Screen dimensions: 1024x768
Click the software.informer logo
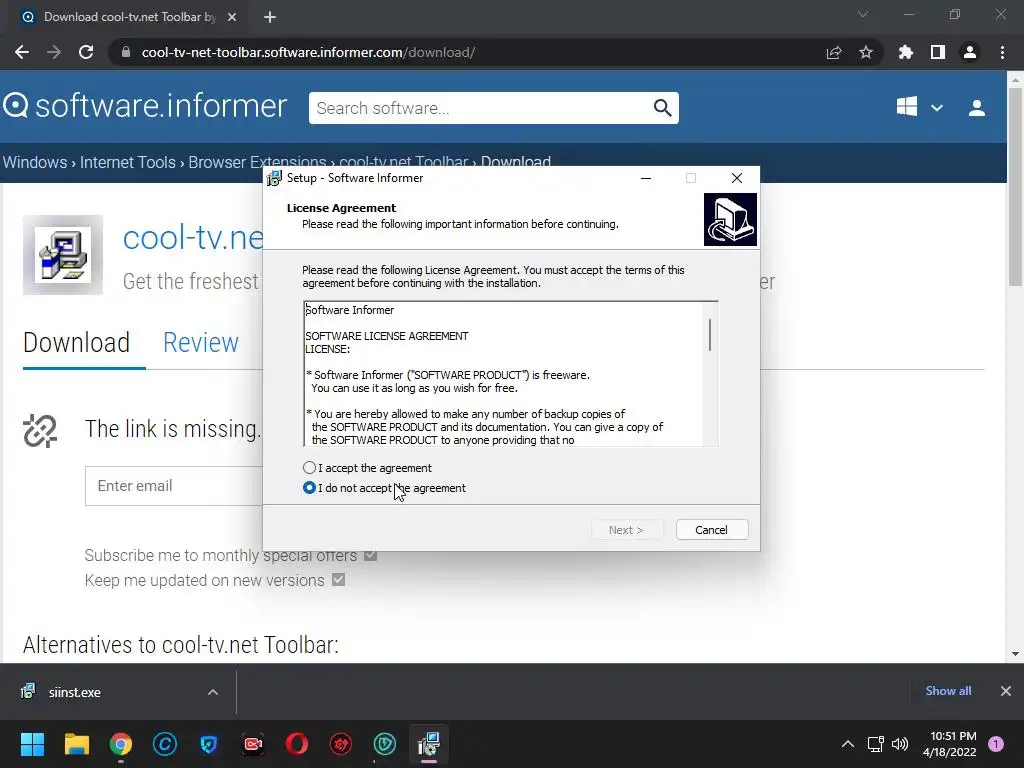pos(145,106)
